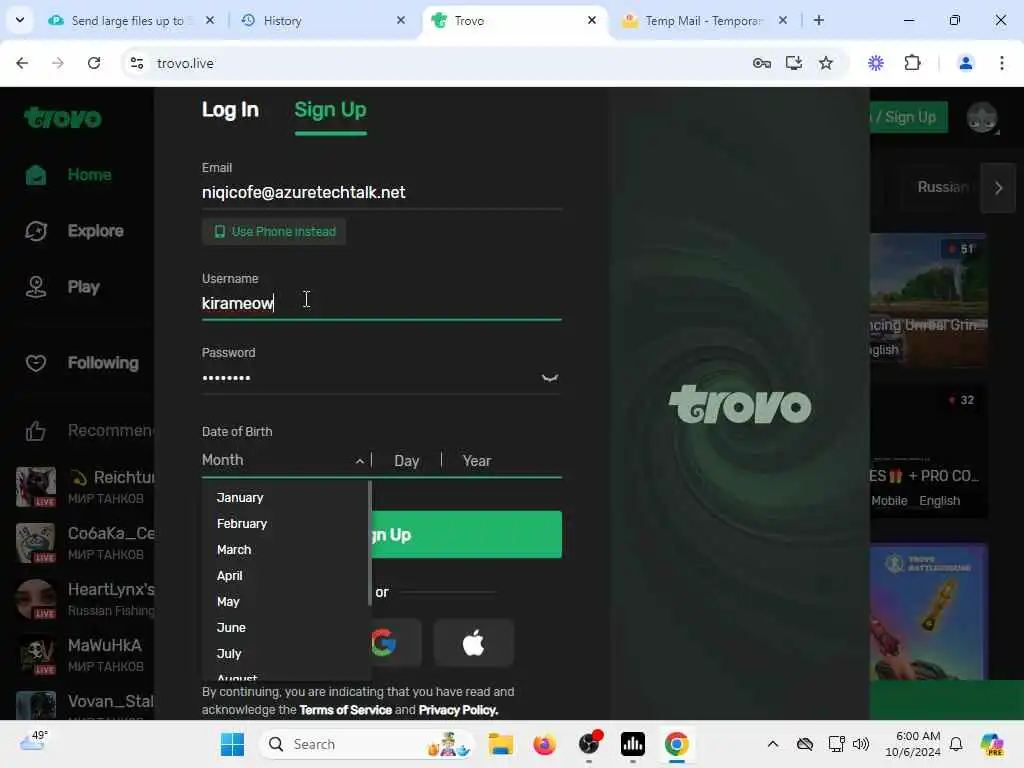Screen dimensions: 1024x768
Task: Open the Windows Start menu
Action: click(232, 744)
